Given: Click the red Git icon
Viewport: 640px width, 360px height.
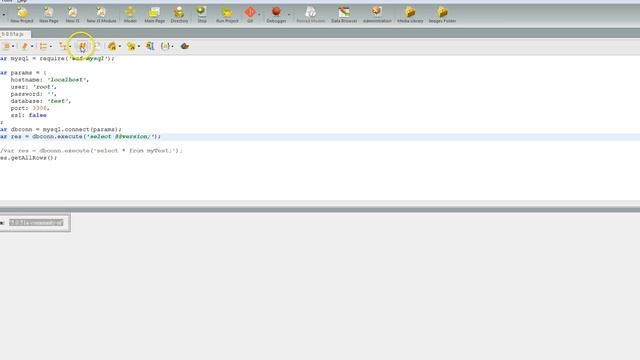Looking at the screenshot, I should [x=250, y=12].
